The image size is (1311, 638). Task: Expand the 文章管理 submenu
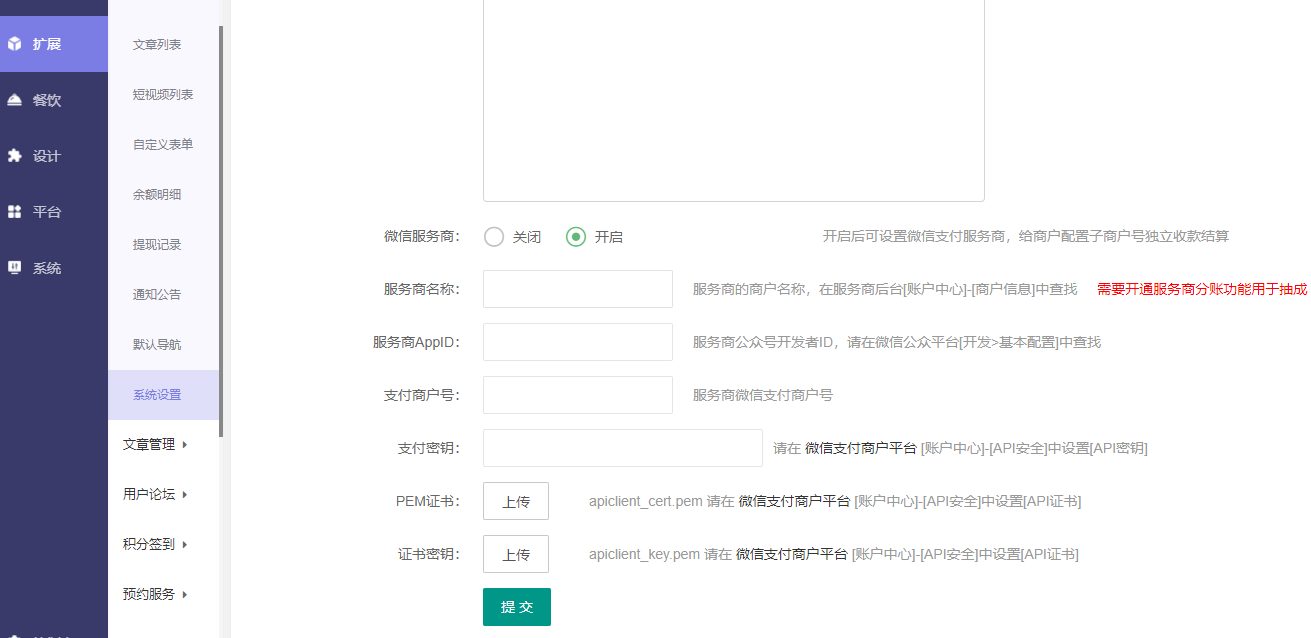pos(155,444)
